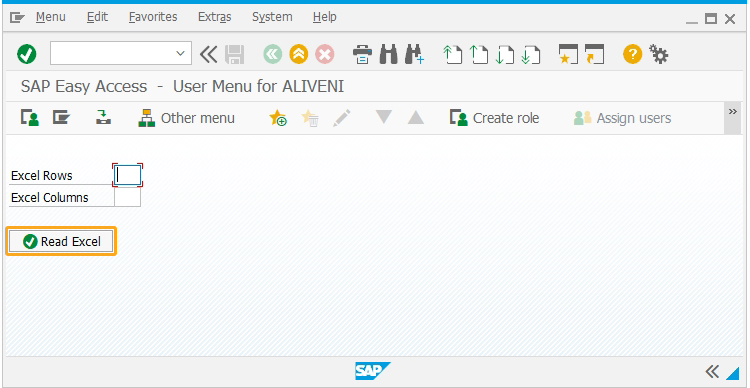Viewport: 750px width, 388px height.
Task: Click blue status bar corner triangle
Action: coord(733,373)
